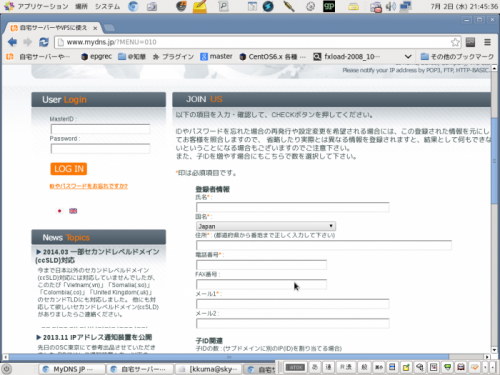
Task: Expand the bookmarks bar overflow chevron
Action: click(x=408, y=57)
